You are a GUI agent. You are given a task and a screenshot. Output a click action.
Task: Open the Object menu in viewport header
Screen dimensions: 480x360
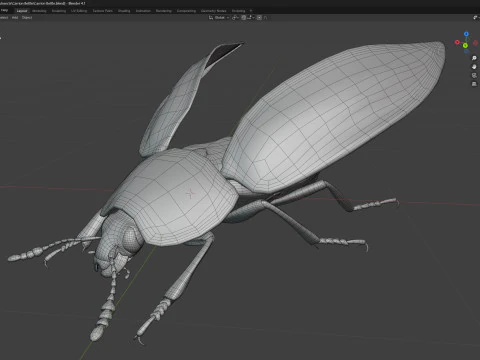pyautogui.click(x=27, y=18)
